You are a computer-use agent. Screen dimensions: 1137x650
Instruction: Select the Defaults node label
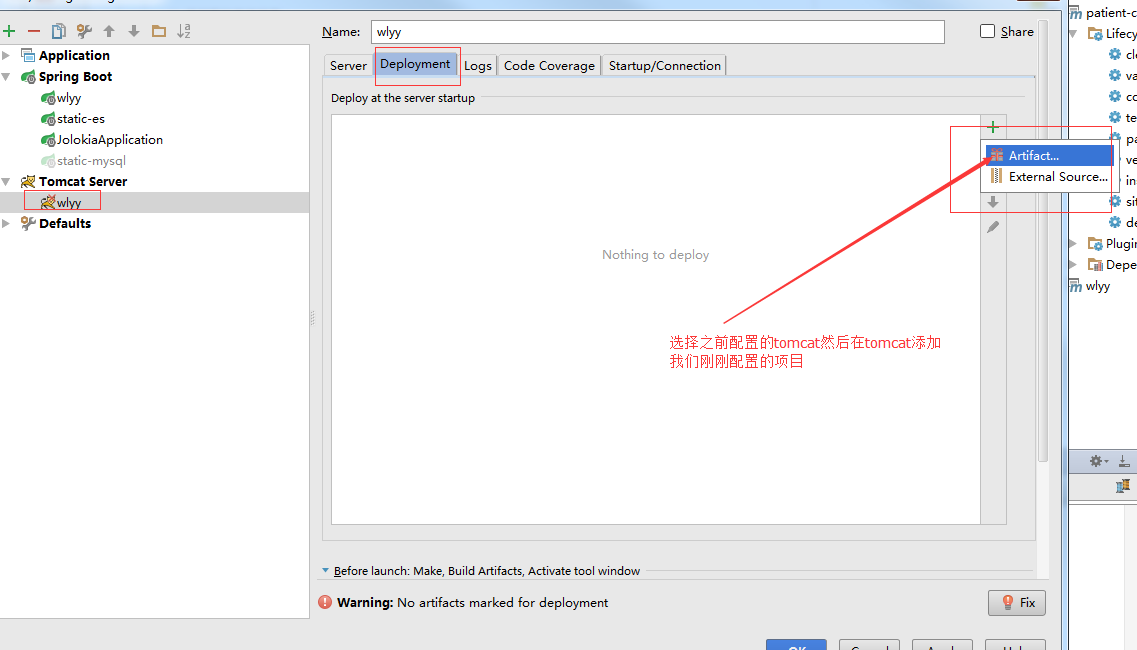pyautogui.click(x=65, y=223)
